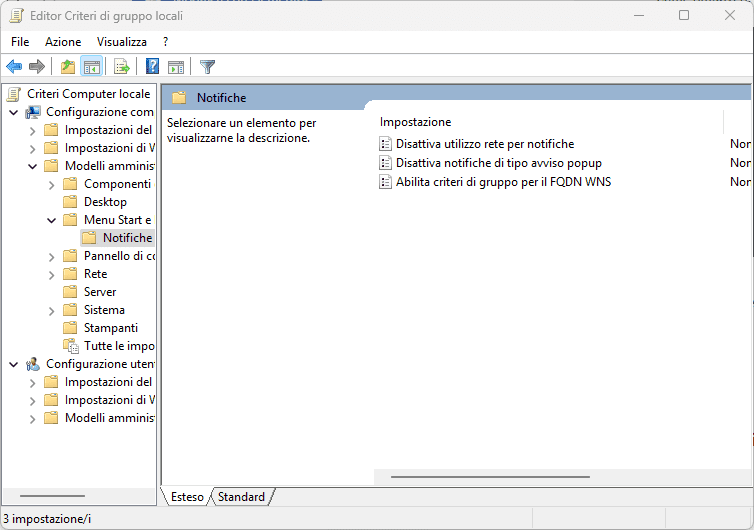This screenshot has width=754, height=530.
Task: Select Disattiva utilizzo rete per notifiche
Action: click(x=485, y=144)
